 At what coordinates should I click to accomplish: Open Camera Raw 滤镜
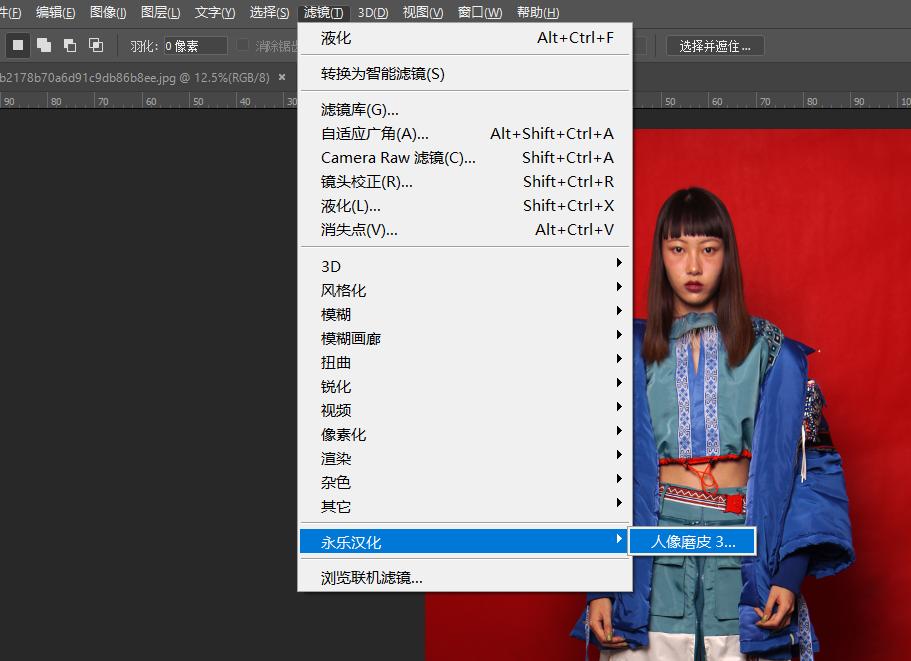click(x=397, y=157)
